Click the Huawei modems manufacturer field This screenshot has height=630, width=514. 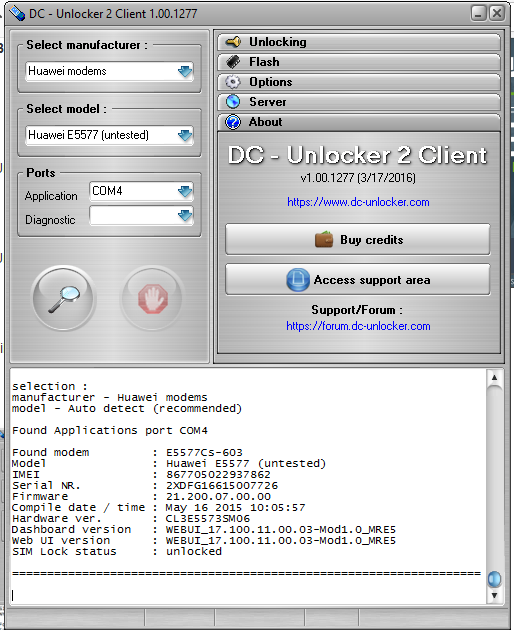click(x=109, y=72)
